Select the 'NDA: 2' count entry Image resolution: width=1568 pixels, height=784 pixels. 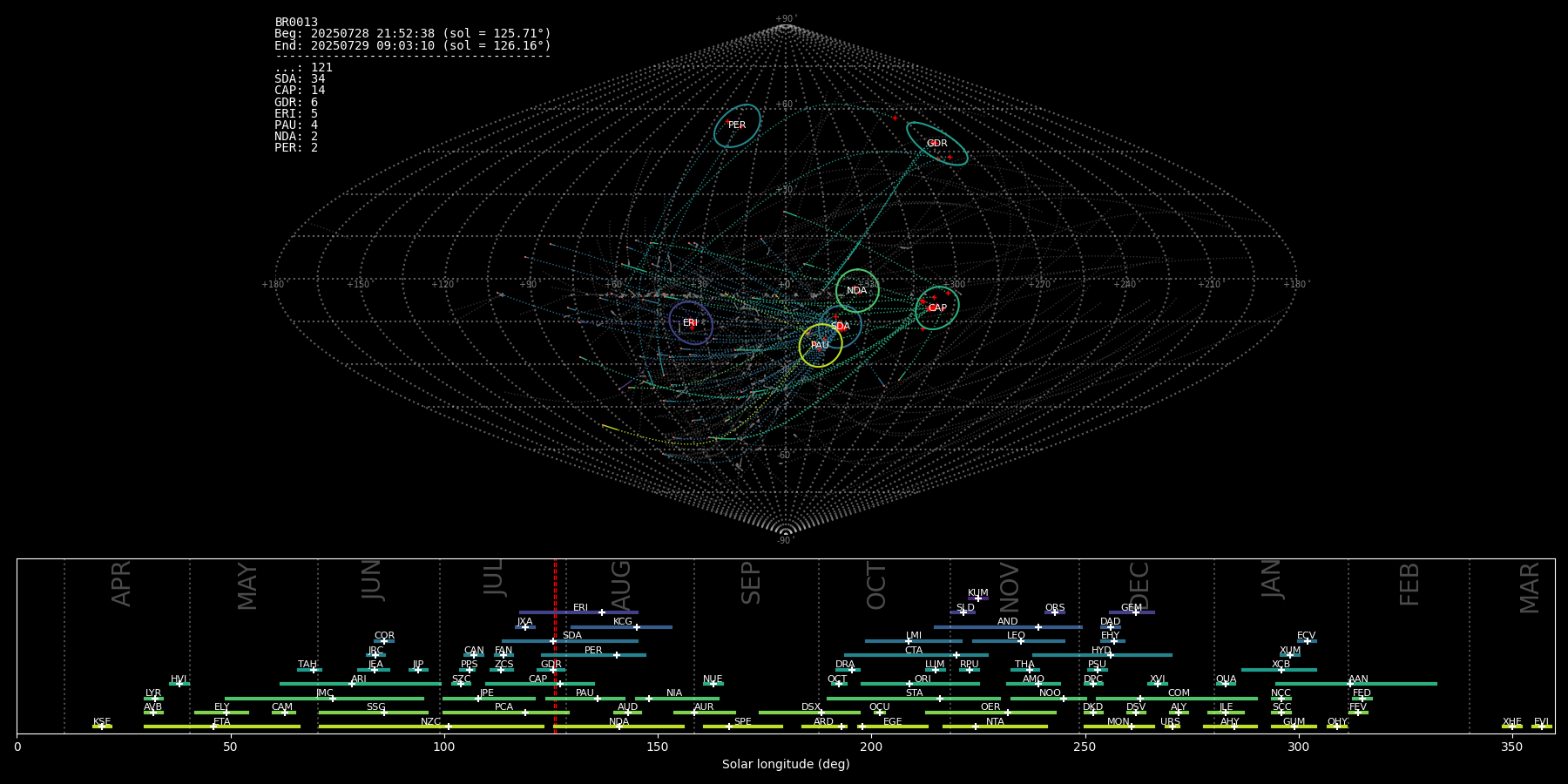pos(296,137)
